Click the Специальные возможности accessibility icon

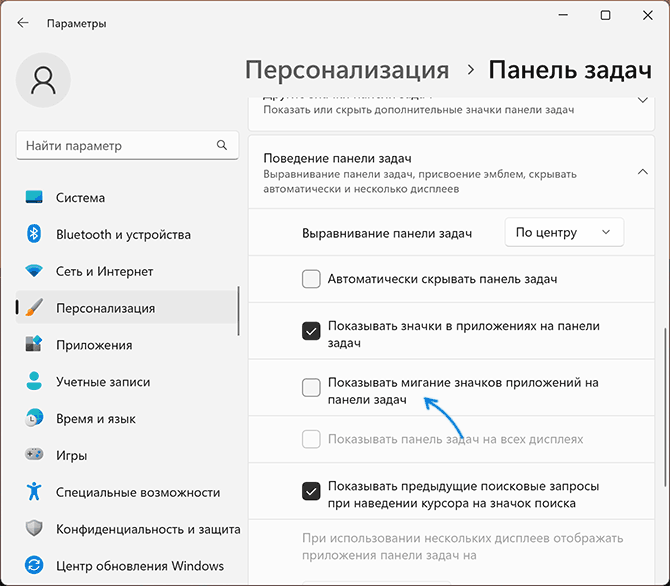pyautogui.click(x=34, y=491)
